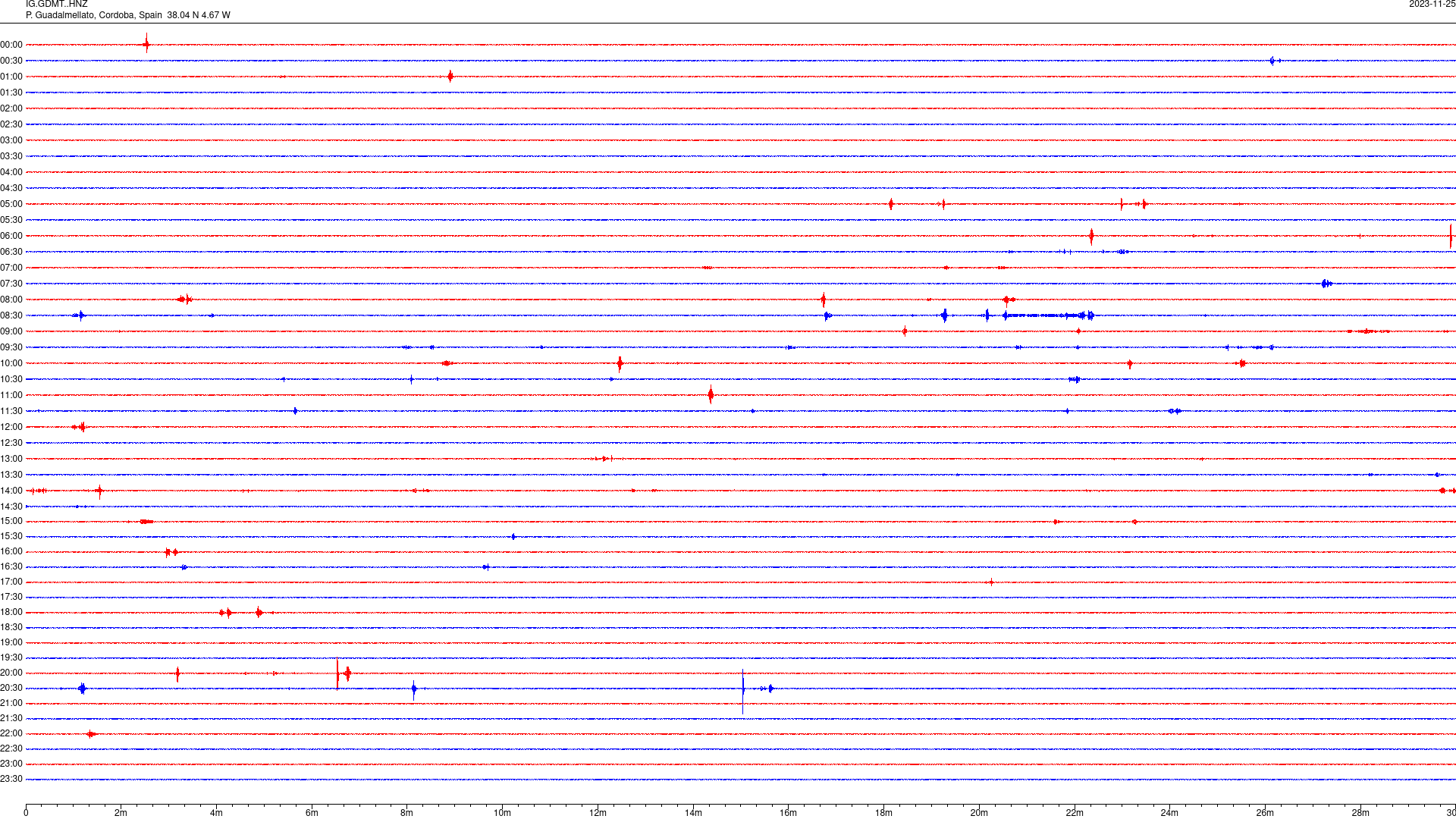
Task: Click the 22m tick label on time axis
Action: pyautogui.click(x=1075, y=813)
